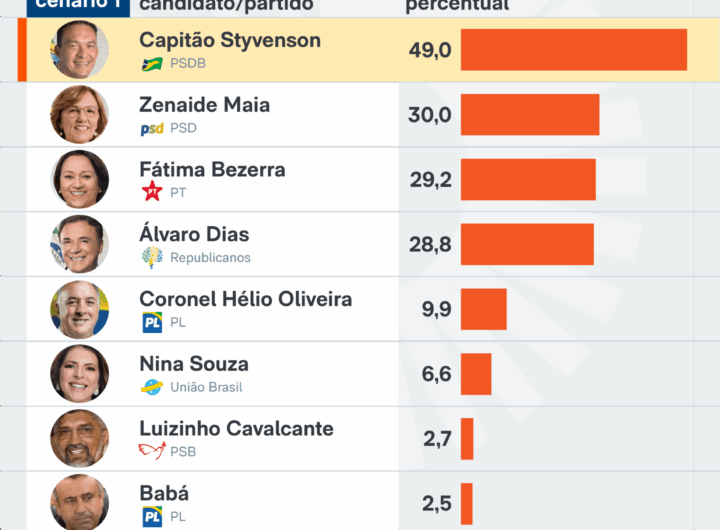The height and width of the screenshot is (530, 720).
Task: Click the PSD logo beneath Zenaide Maia
Action: tap(152, 128)
